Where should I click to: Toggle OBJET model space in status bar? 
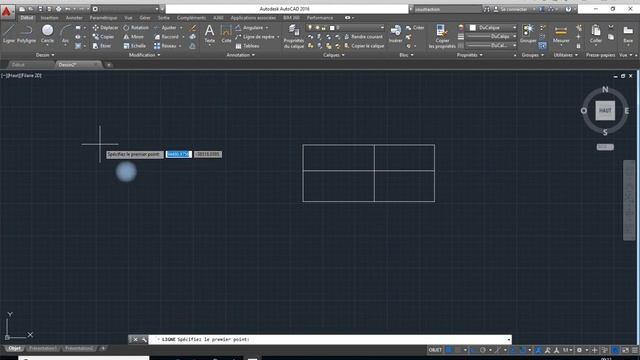point(435,350)
